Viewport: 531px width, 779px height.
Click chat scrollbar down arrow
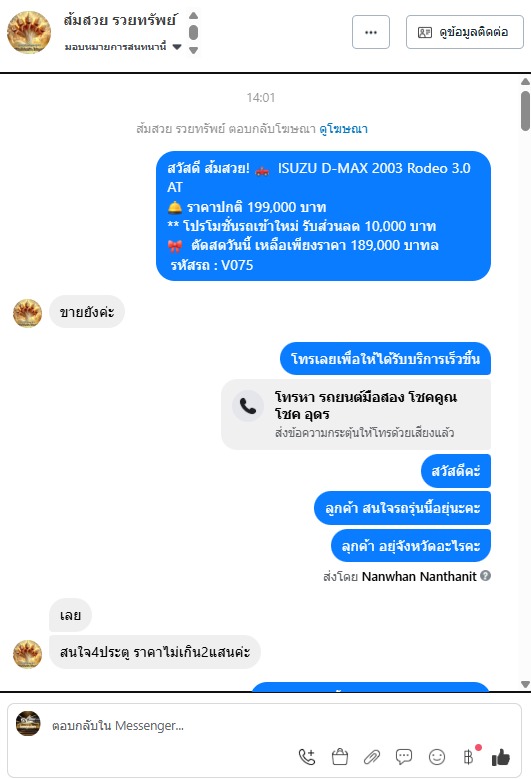point(526,684)
